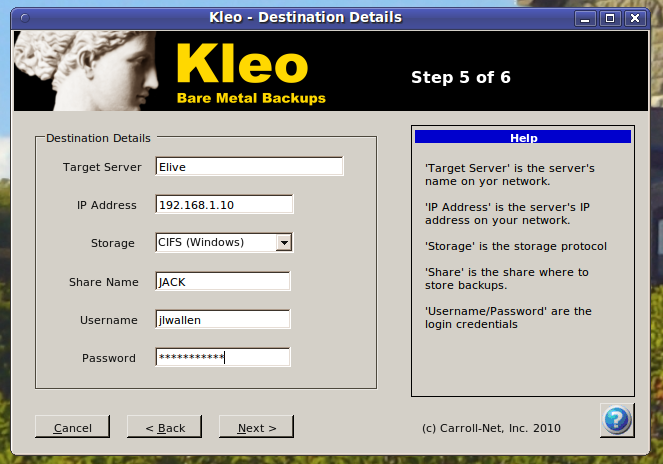Focus the Password input field
Image resolution: width=663 pixels, height=464 pixels.
(x=222, y=357)
